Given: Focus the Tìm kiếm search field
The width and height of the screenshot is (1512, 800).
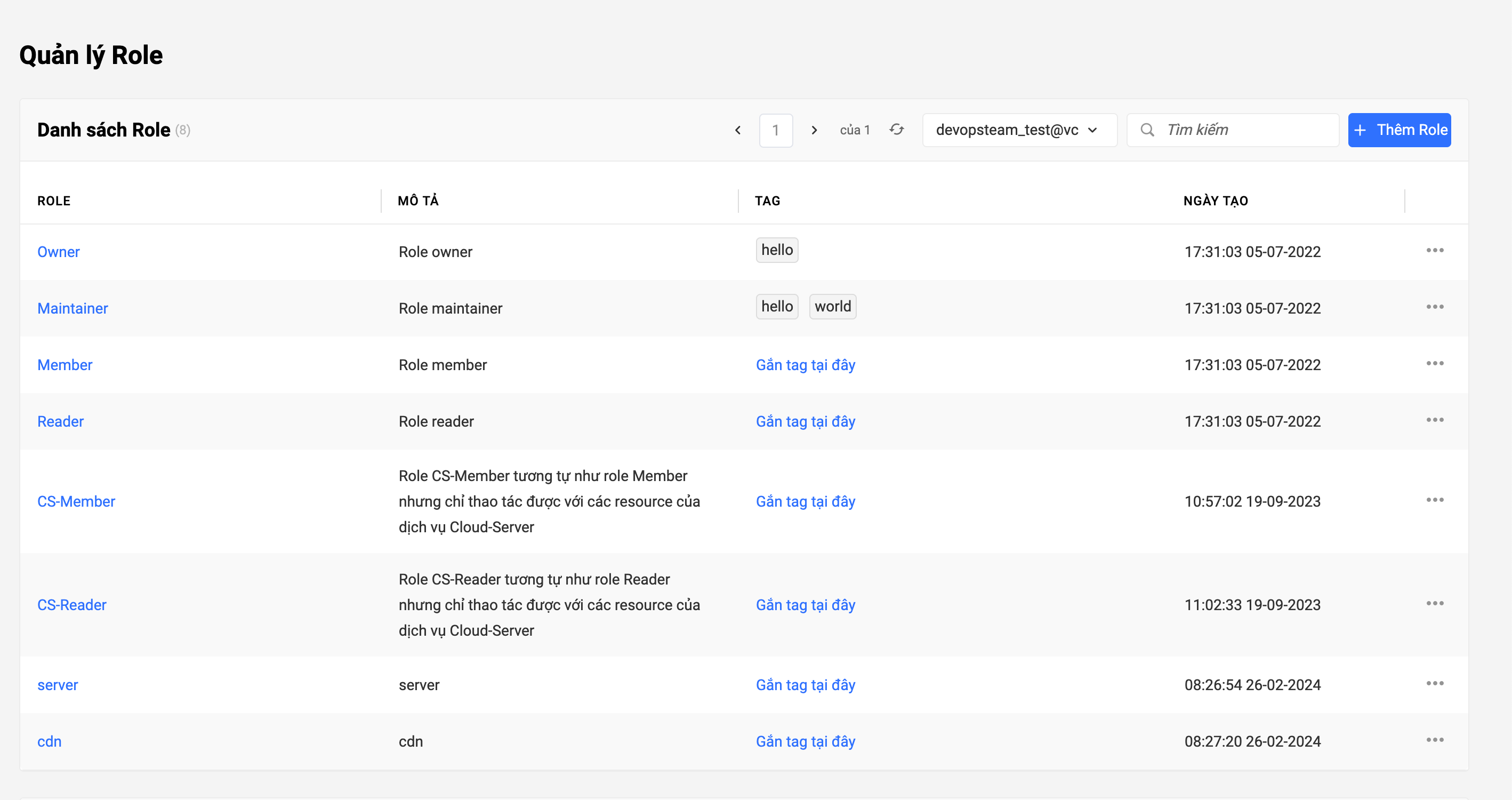Looking at the screenshot, I should (x=1244, y=130).
